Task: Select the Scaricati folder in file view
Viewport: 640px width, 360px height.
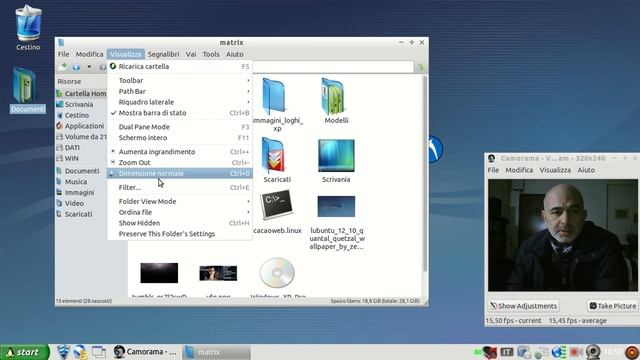Action: tap(273, 155)
